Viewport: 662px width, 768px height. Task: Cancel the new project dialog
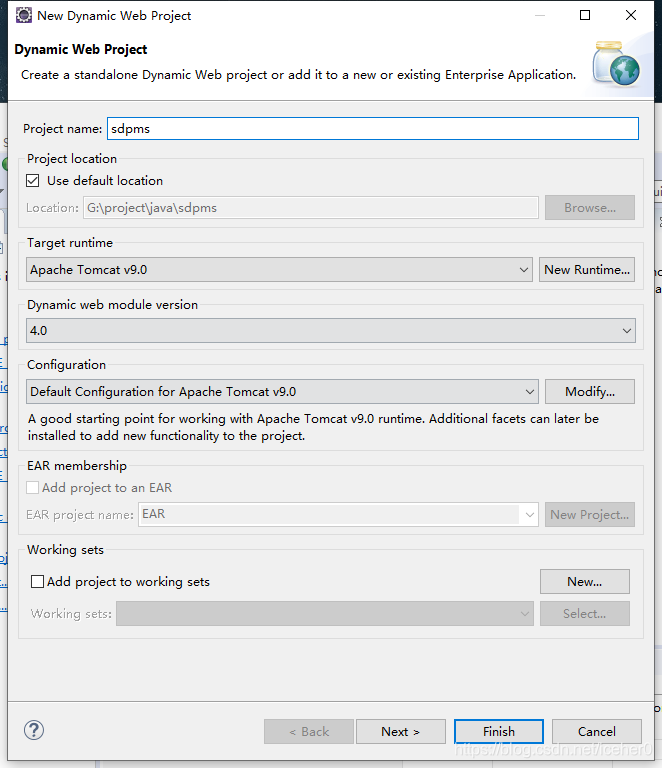(x=597, y=732)
